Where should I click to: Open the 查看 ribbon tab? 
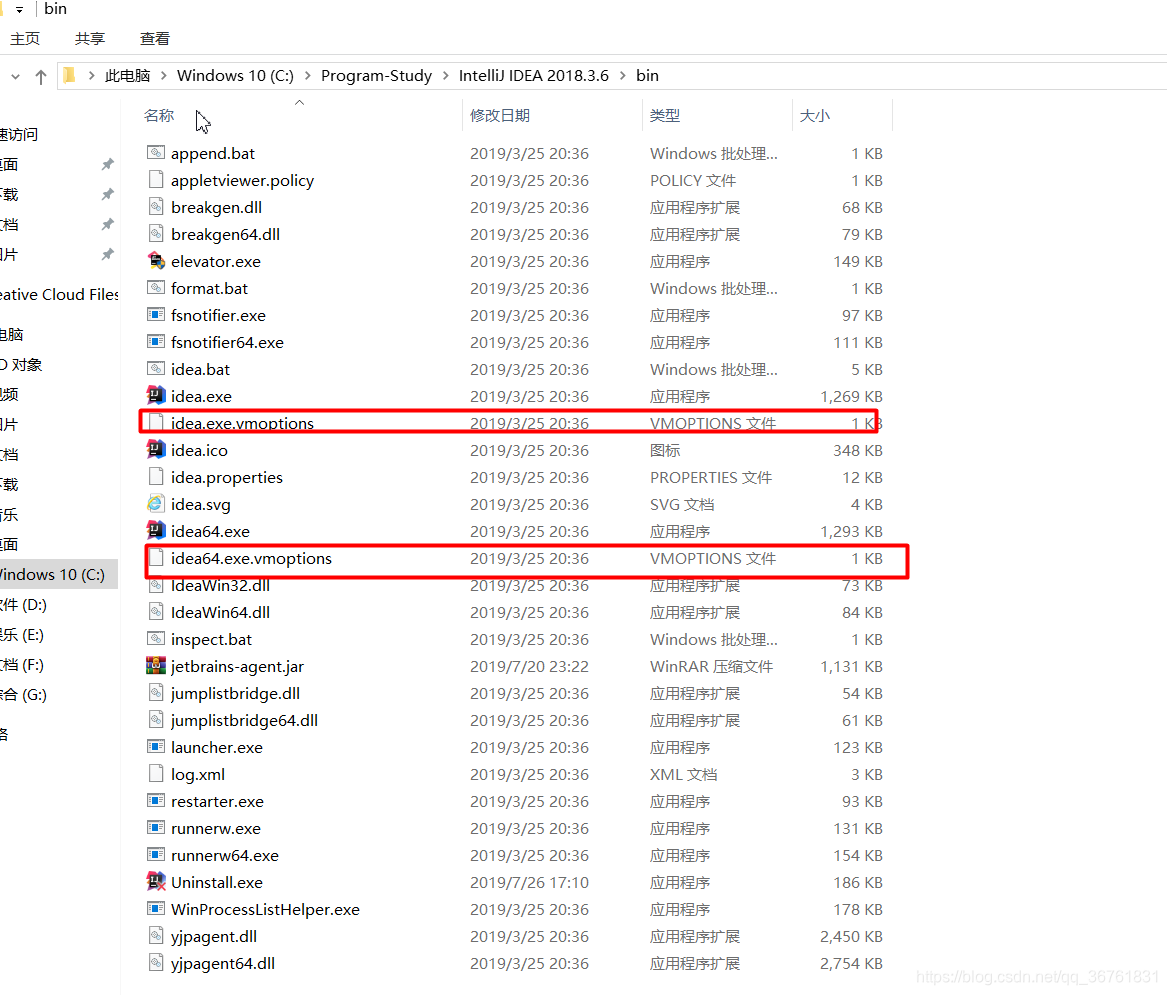(x=155, y=39)
